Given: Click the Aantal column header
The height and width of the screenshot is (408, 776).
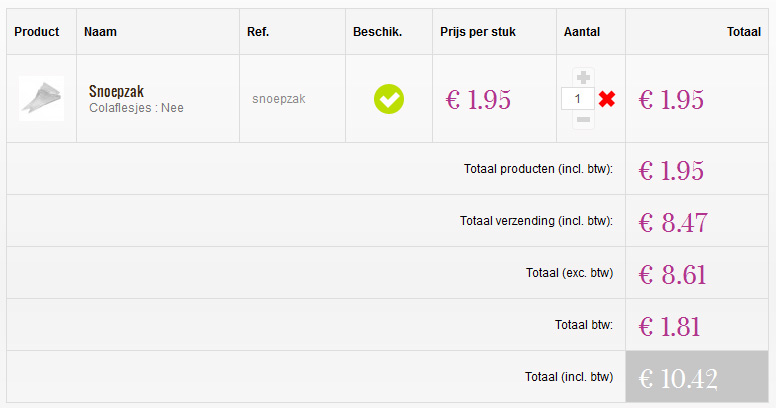Looking at the screenshot, I should [582, 32].
